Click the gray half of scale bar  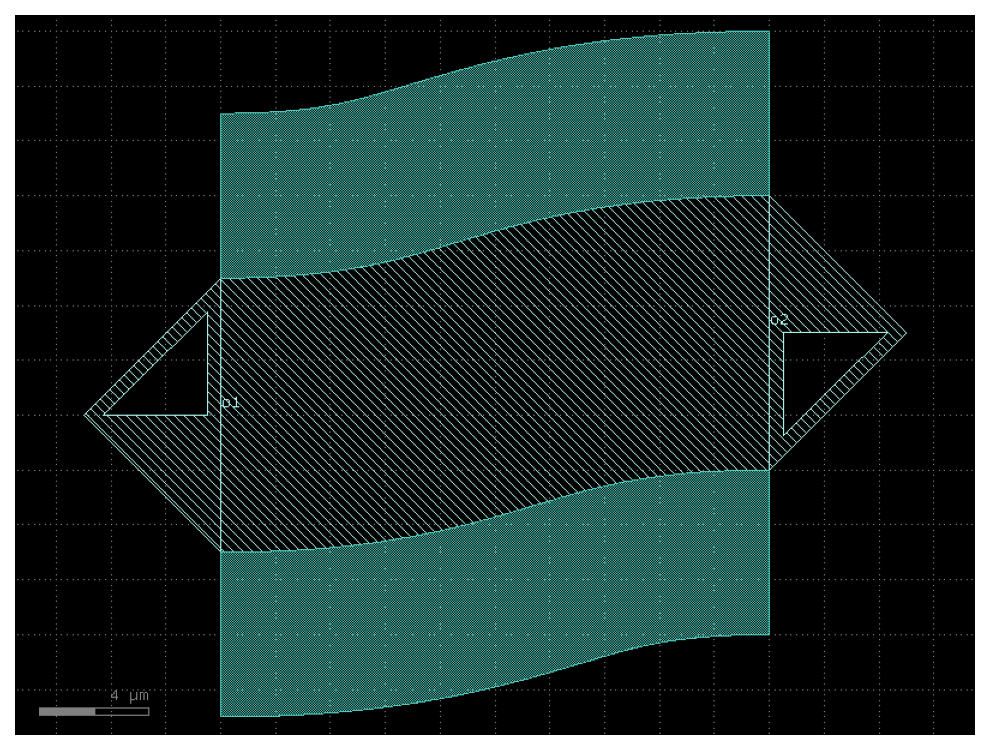point(67,711)
